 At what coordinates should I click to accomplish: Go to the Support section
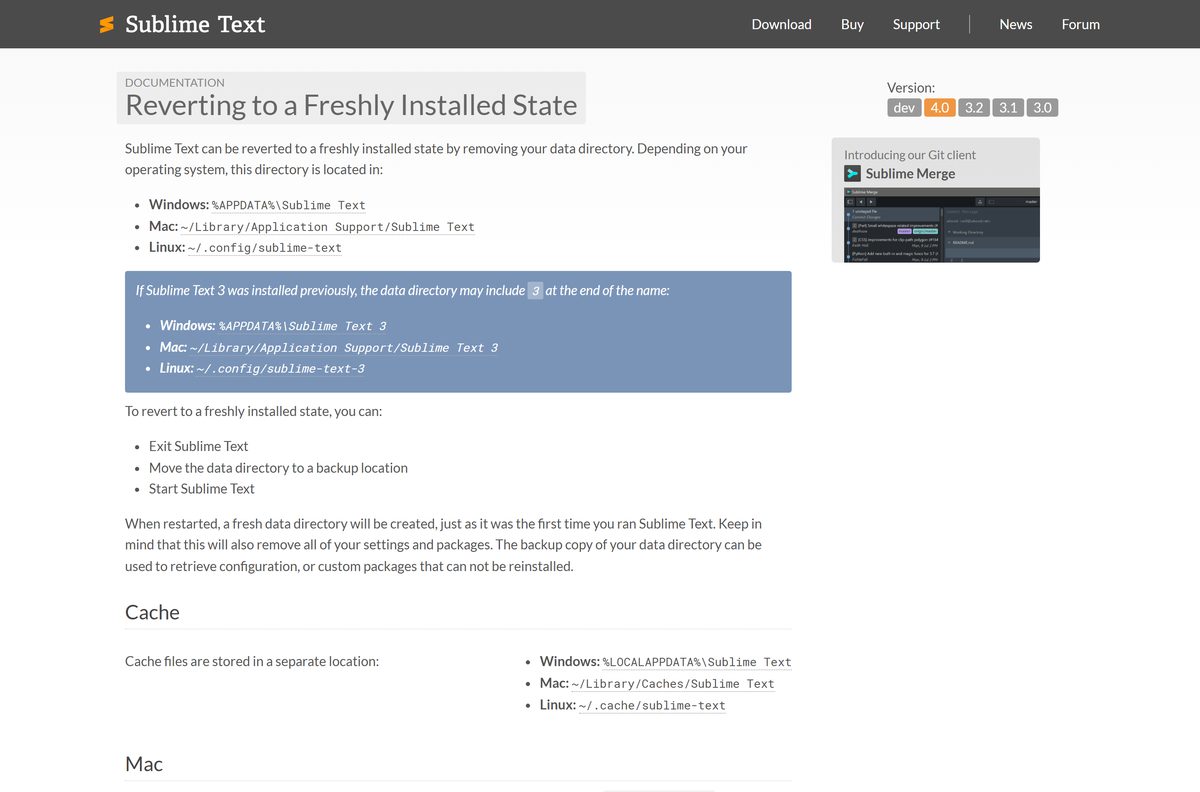point(916,24)
